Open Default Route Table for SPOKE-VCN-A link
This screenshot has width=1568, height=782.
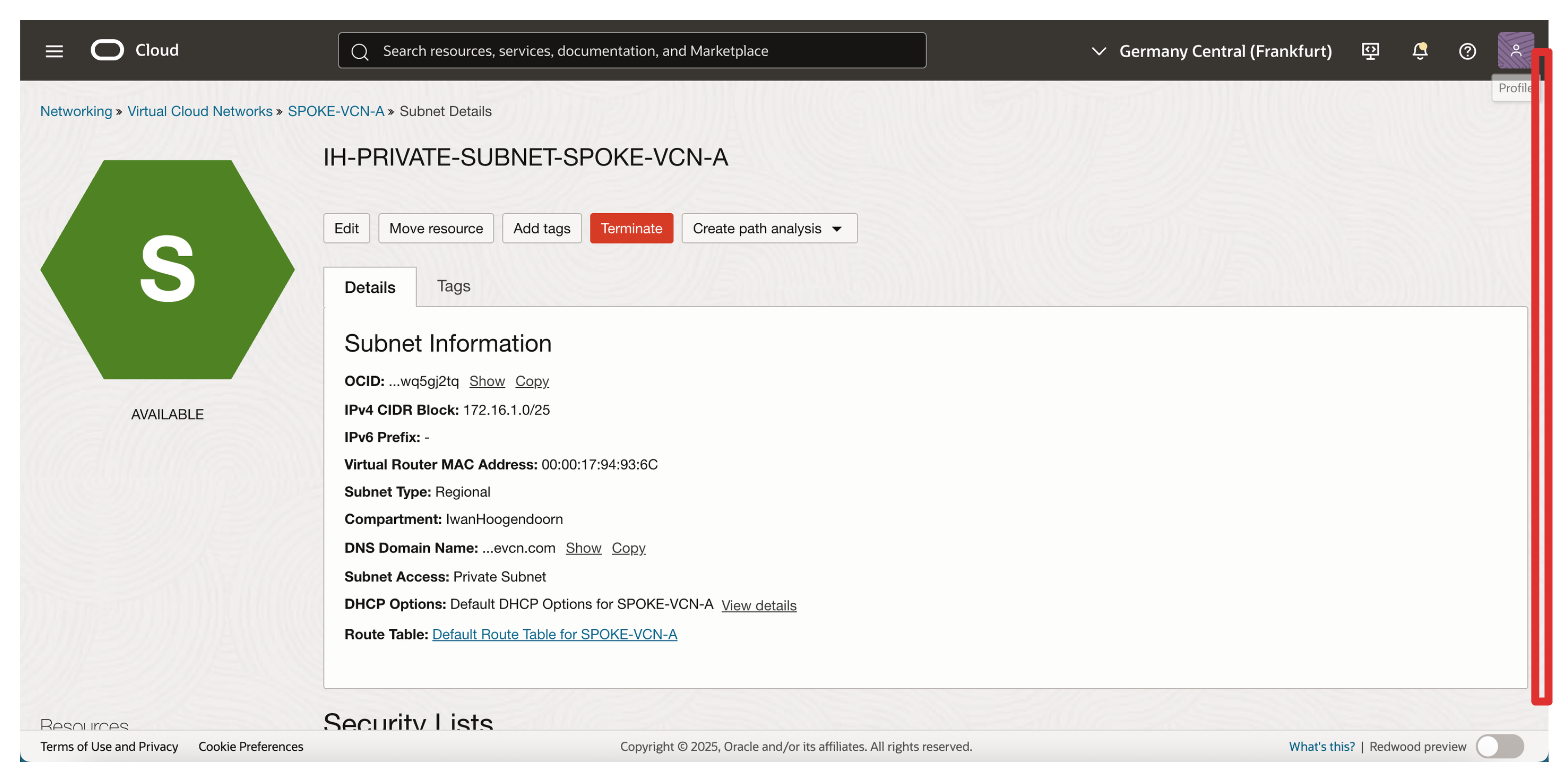click(554, 634)
